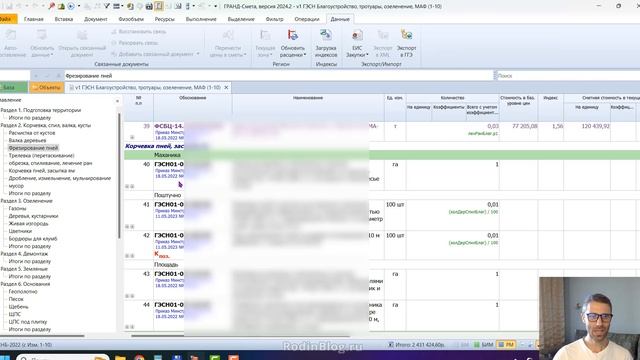Open the Операции ribbon tab
The height and width of the screenshot is (360, 640).
307,19
